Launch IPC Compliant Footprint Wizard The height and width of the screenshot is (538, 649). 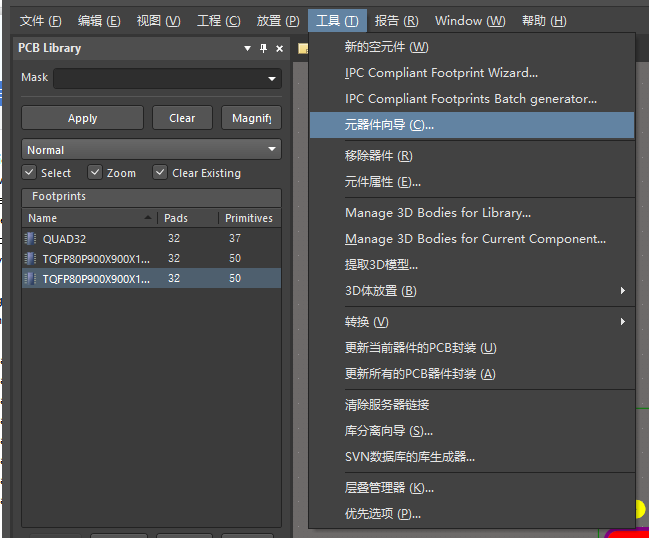[472, 73]
